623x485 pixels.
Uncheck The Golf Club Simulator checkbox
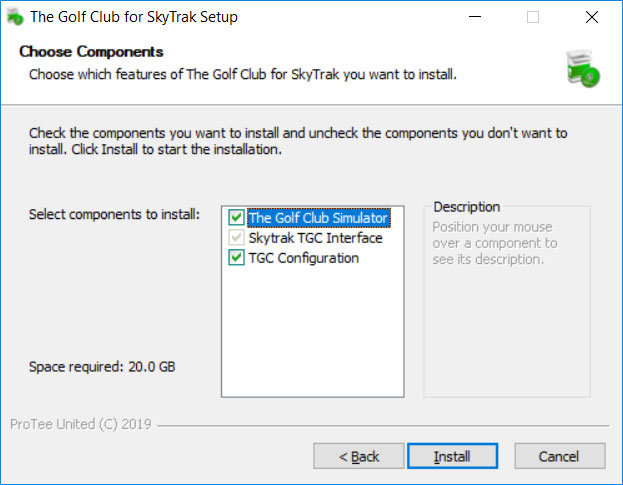[x=236, y=217]
